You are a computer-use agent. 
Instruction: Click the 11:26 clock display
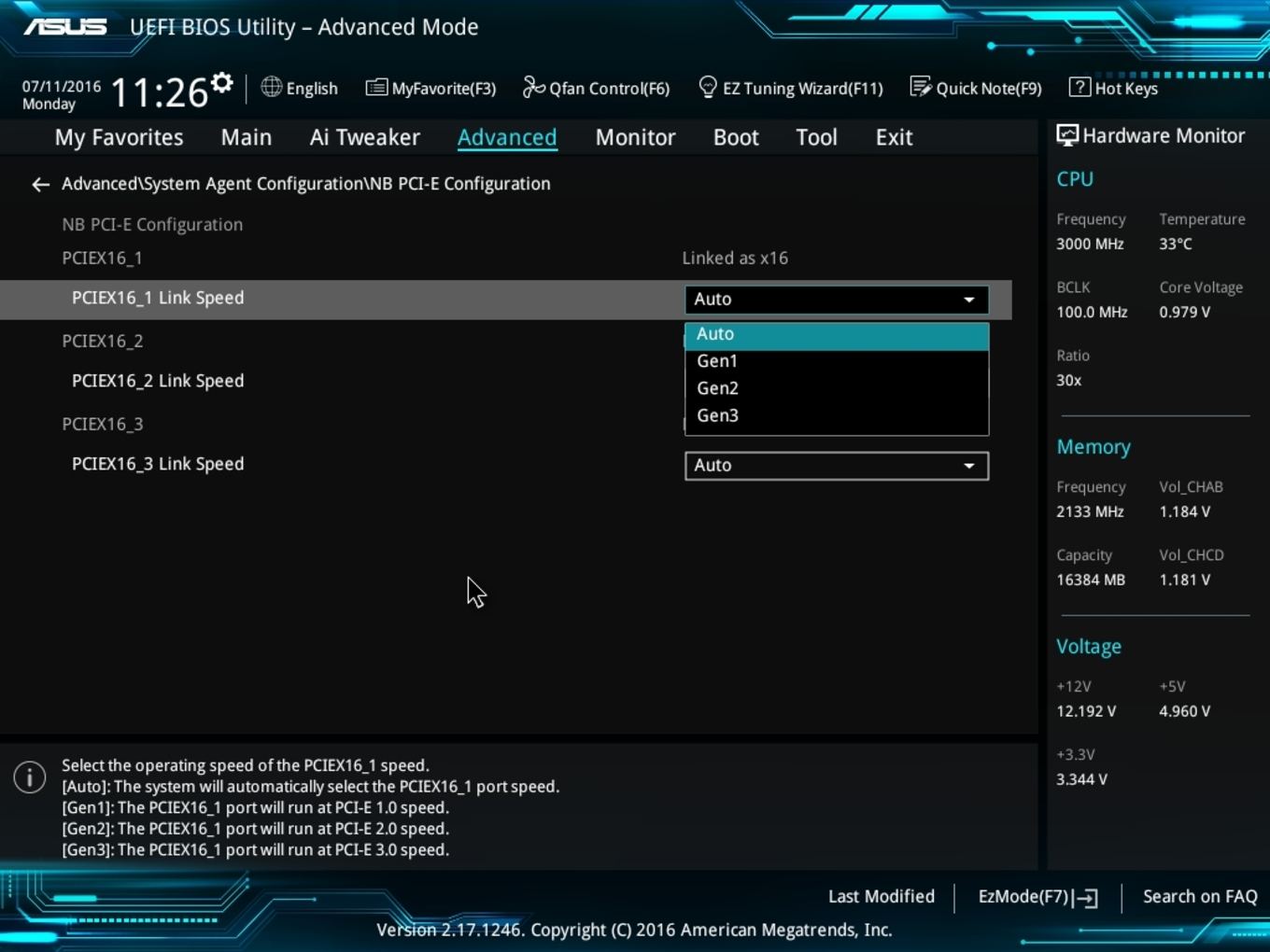[159, 92]
